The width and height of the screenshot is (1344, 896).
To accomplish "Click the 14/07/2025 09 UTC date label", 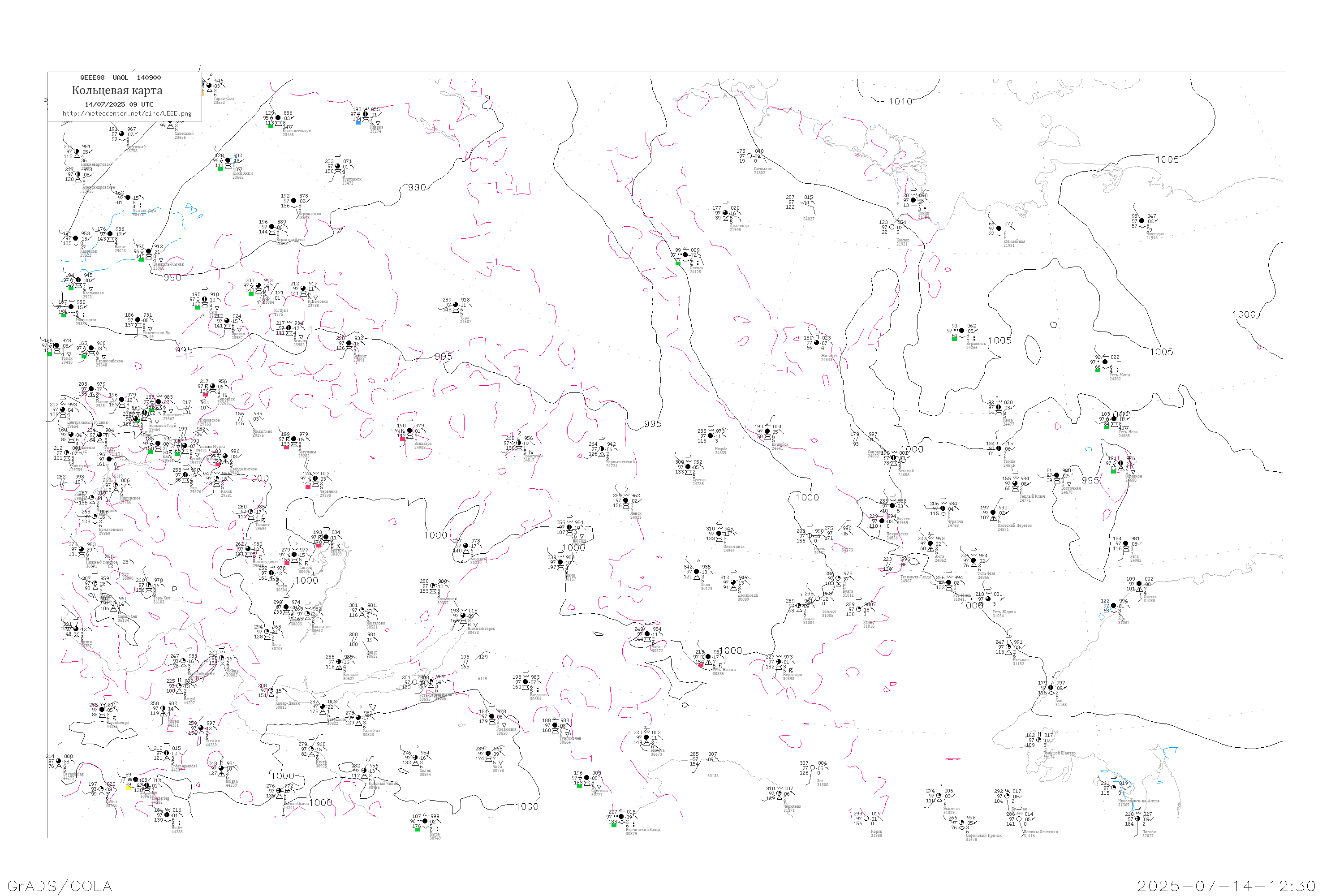I will (119, 104).
